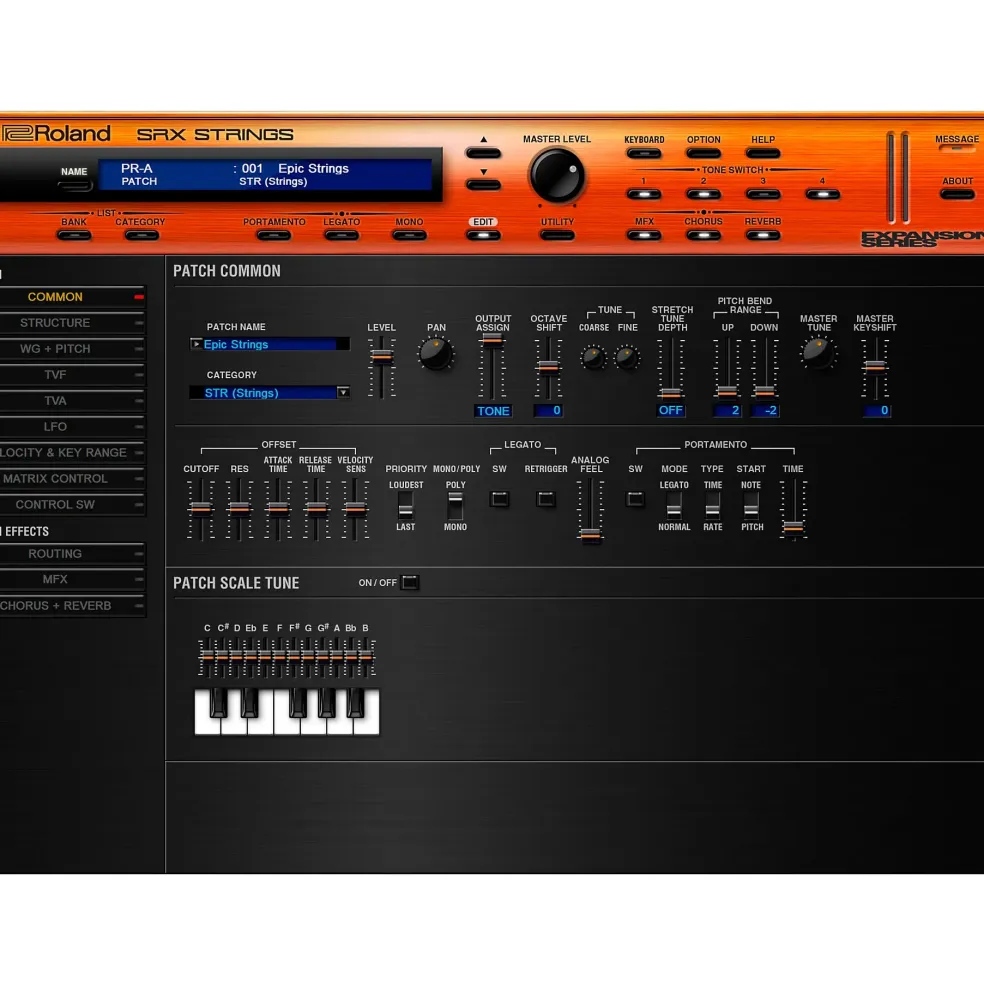Click the C# black key on scale keyboard
The image size is (984, 985).
[x=218, y=703]
